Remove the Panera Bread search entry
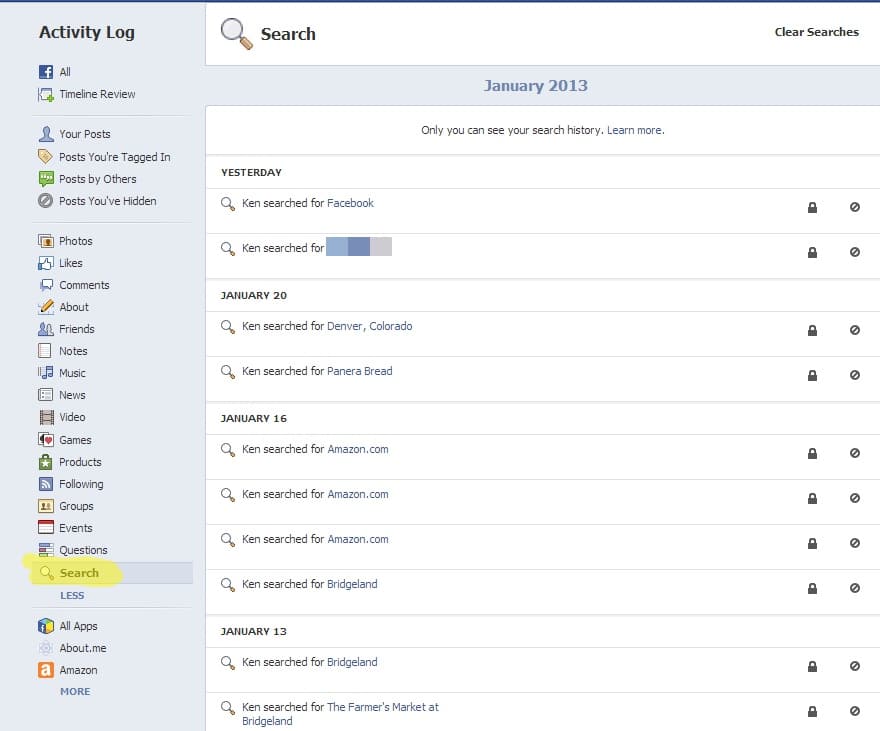 pos(855,375)
